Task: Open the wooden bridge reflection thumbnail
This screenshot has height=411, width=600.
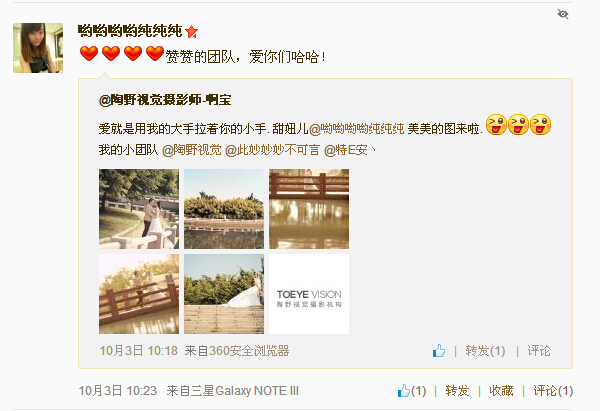Action: [x=309, y=209]
